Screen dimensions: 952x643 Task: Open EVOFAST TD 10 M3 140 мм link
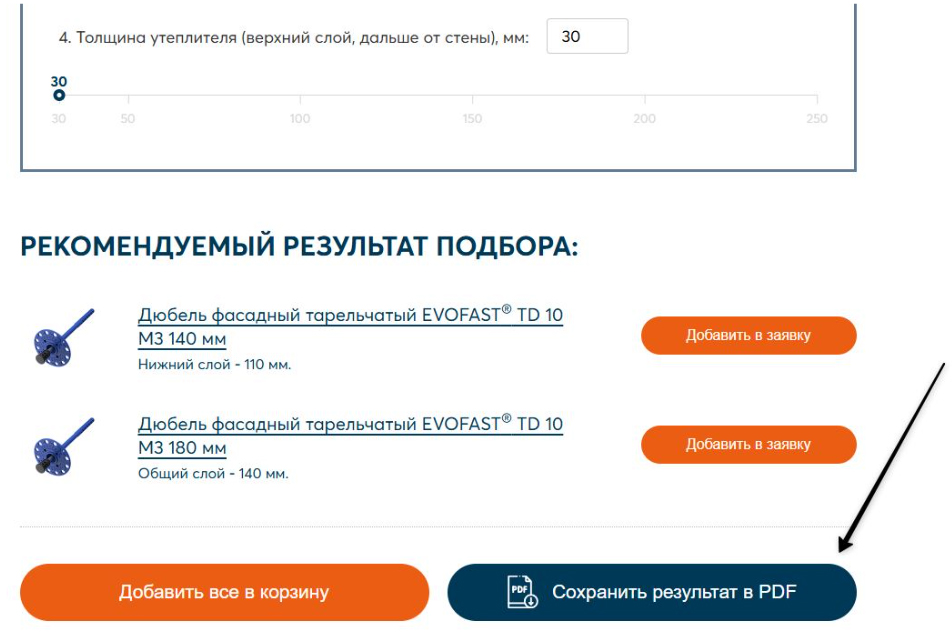(350, 326)
